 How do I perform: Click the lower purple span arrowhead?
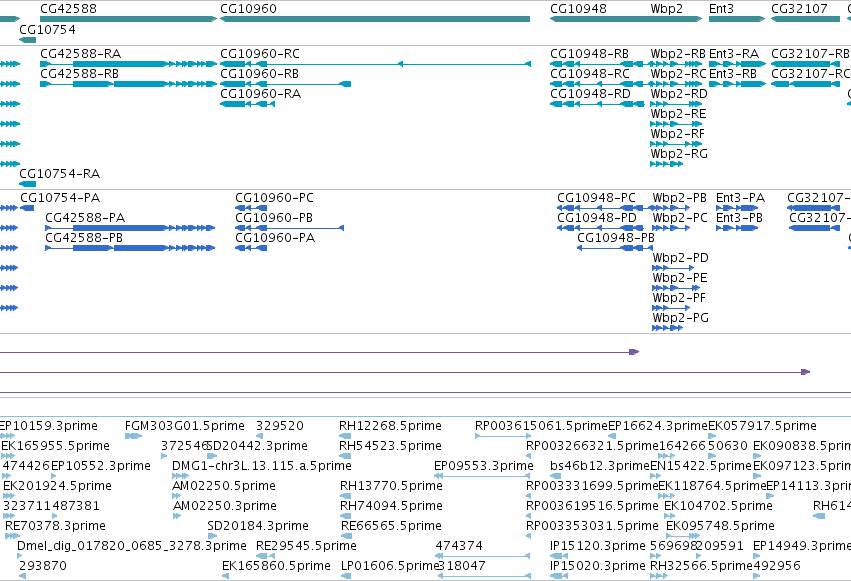[x=805, y=372]
